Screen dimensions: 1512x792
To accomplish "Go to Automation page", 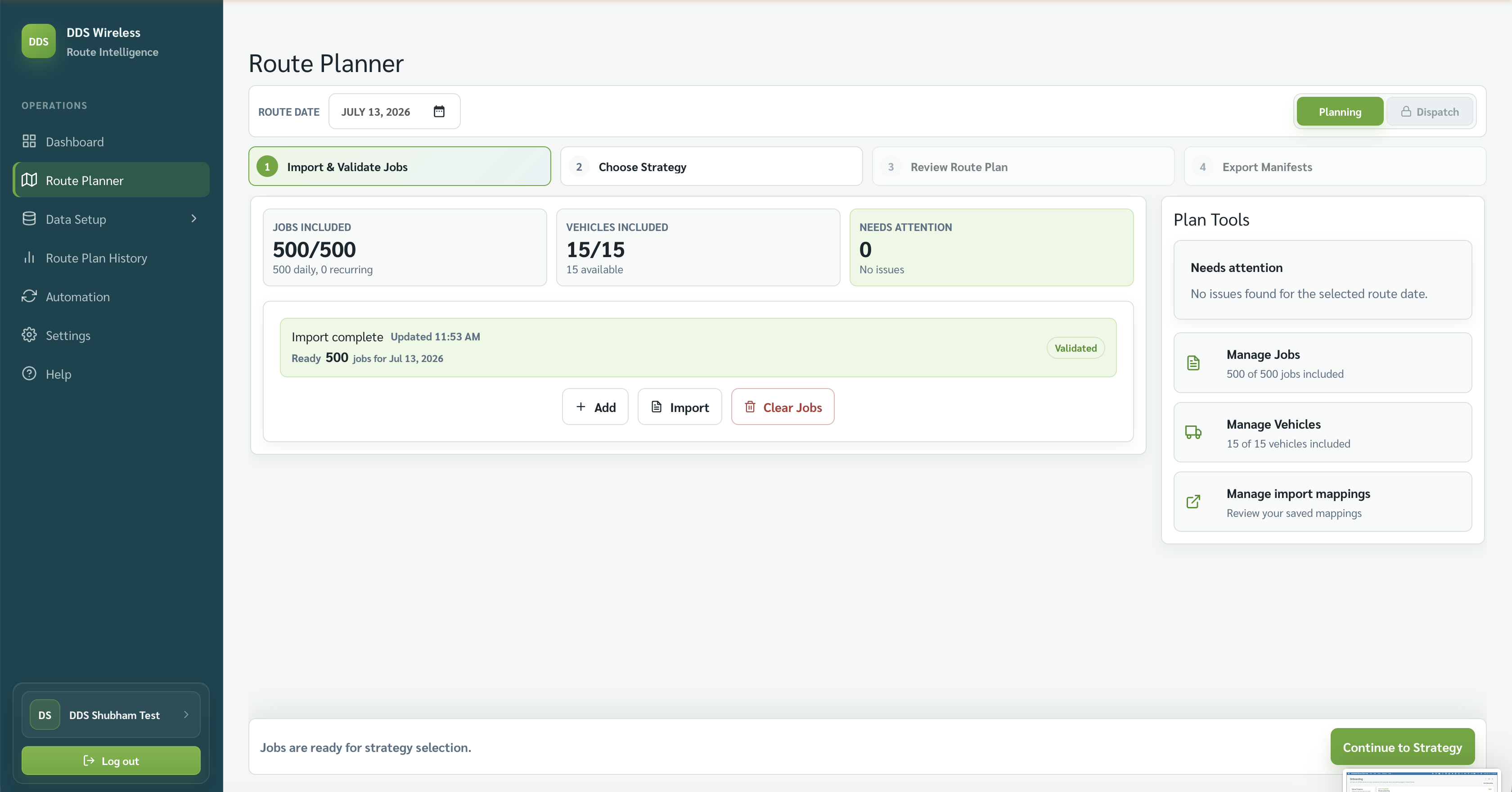I will pyautogui.click(x=111, y=296).
